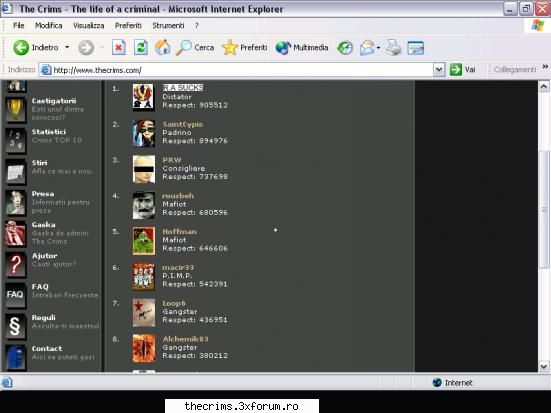This screenshot has width=551, height=413.
Task: Click the Print toolbar icon
Action: point(393,47)
